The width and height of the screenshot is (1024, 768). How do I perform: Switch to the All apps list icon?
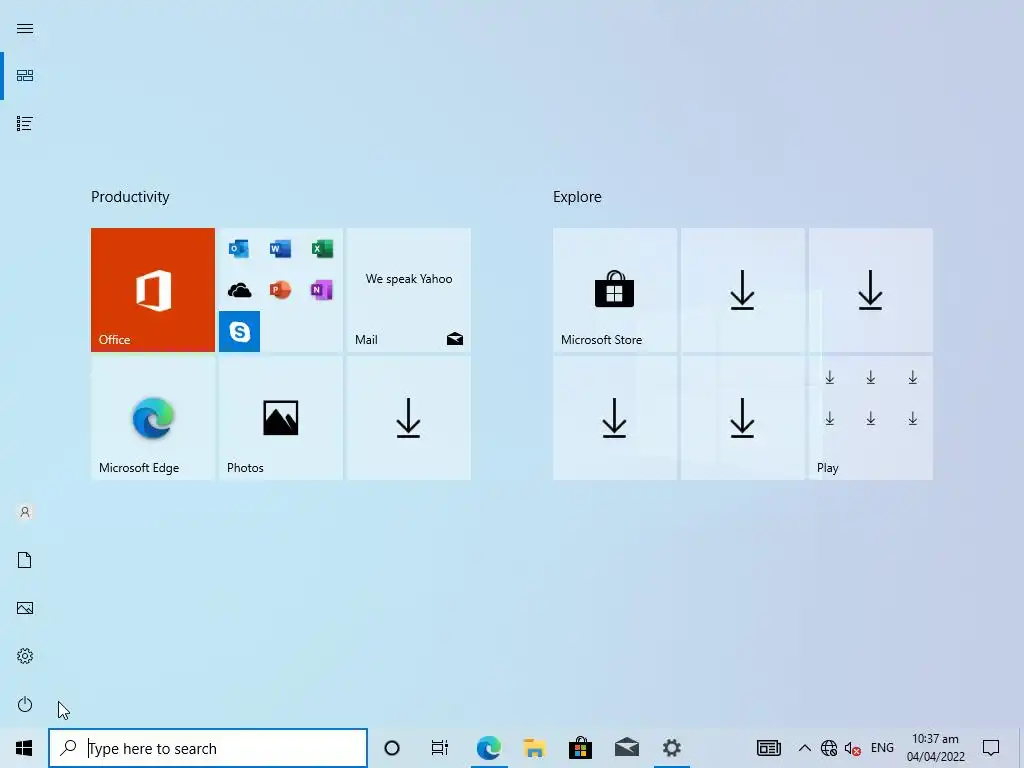(x=25, y=123)
